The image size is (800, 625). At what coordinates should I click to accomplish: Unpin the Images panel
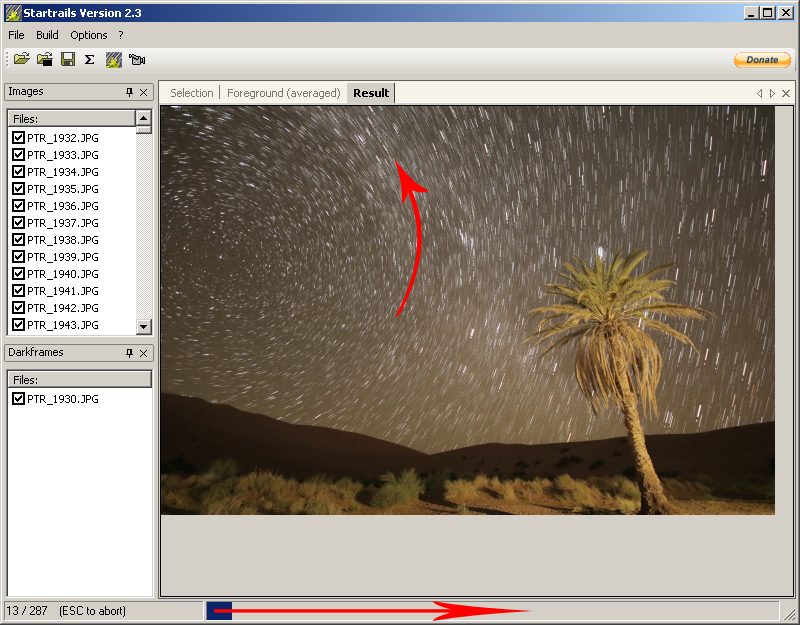(130, 91)
